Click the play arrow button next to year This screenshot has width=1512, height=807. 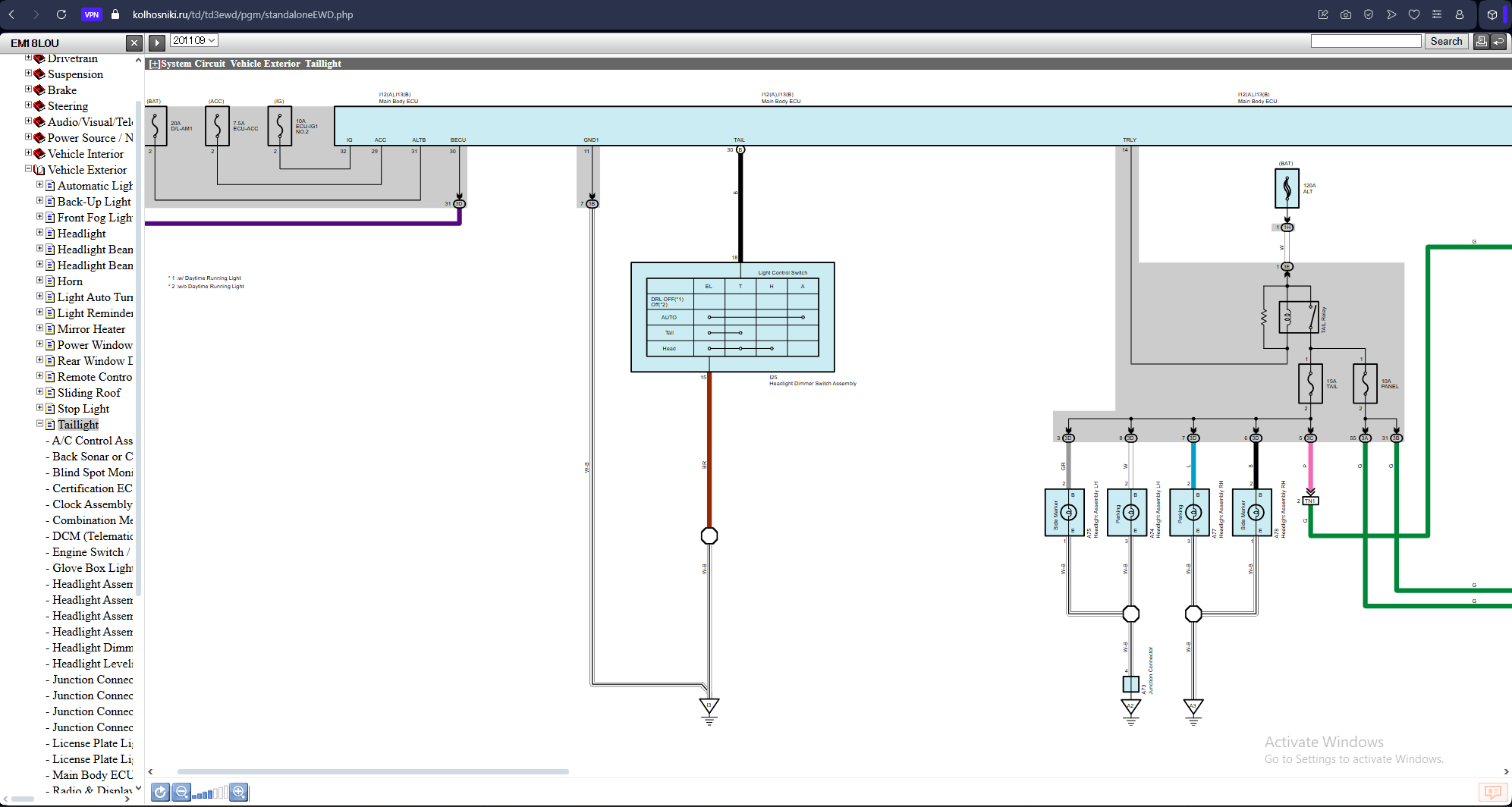[157, 43]
